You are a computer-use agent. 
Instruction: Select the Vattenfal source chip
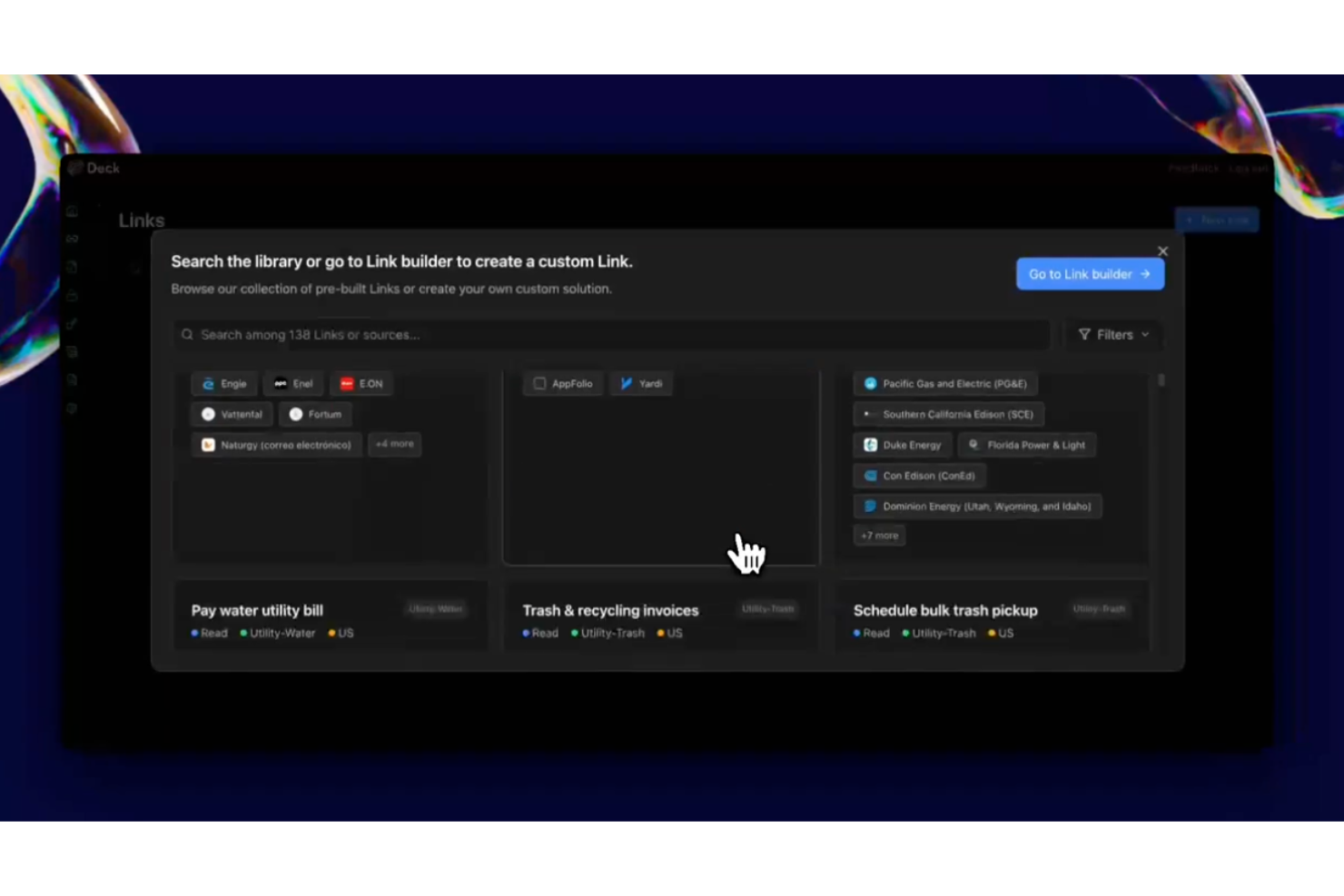coord(231,414)
